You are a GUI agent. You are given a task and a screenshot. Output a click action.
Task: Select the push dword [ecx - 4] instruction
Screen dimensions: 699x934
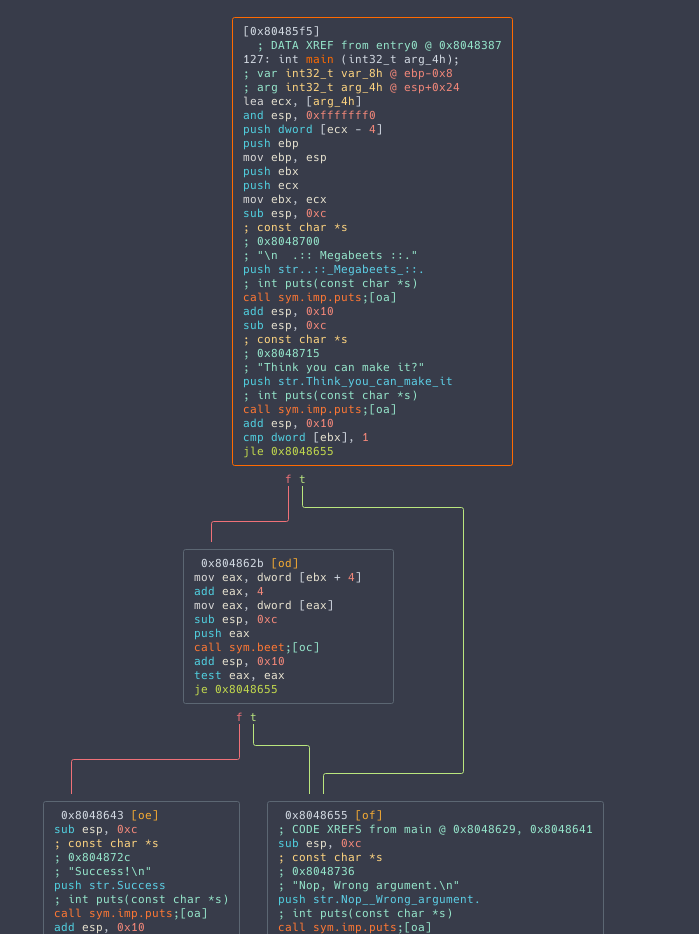point(312,129)
